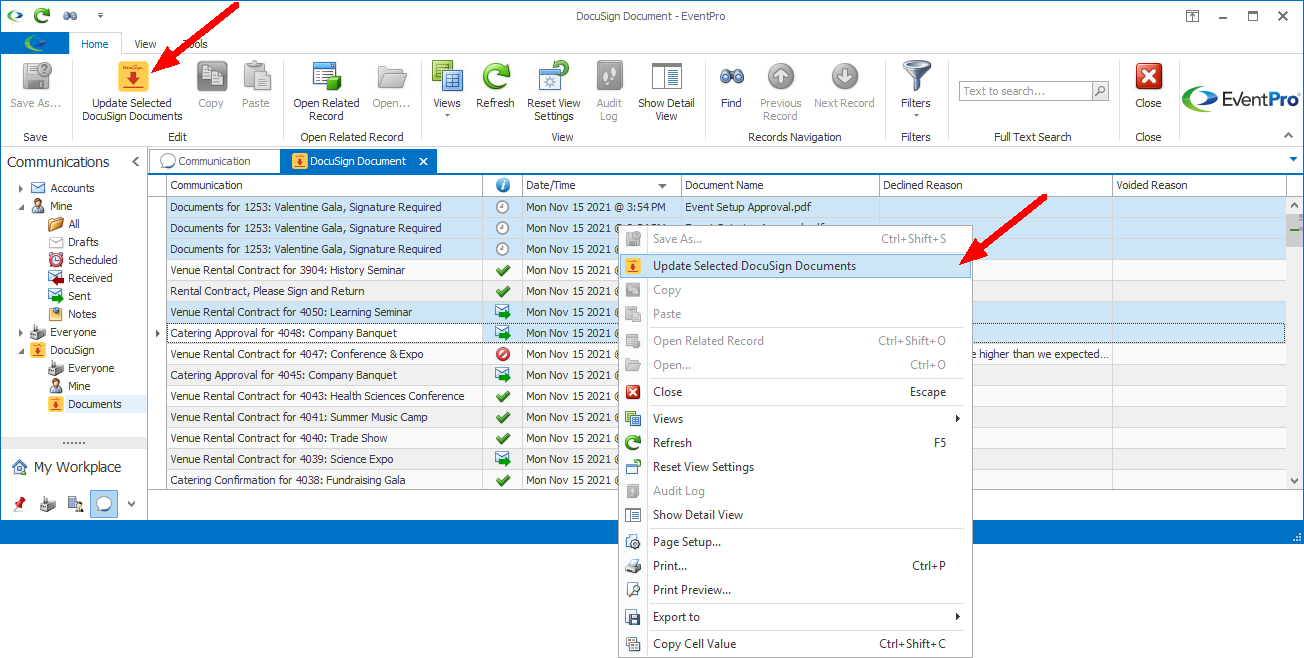1304x658 pixels.
Task: Click the Find binoculars button
Action: point(731,86)
